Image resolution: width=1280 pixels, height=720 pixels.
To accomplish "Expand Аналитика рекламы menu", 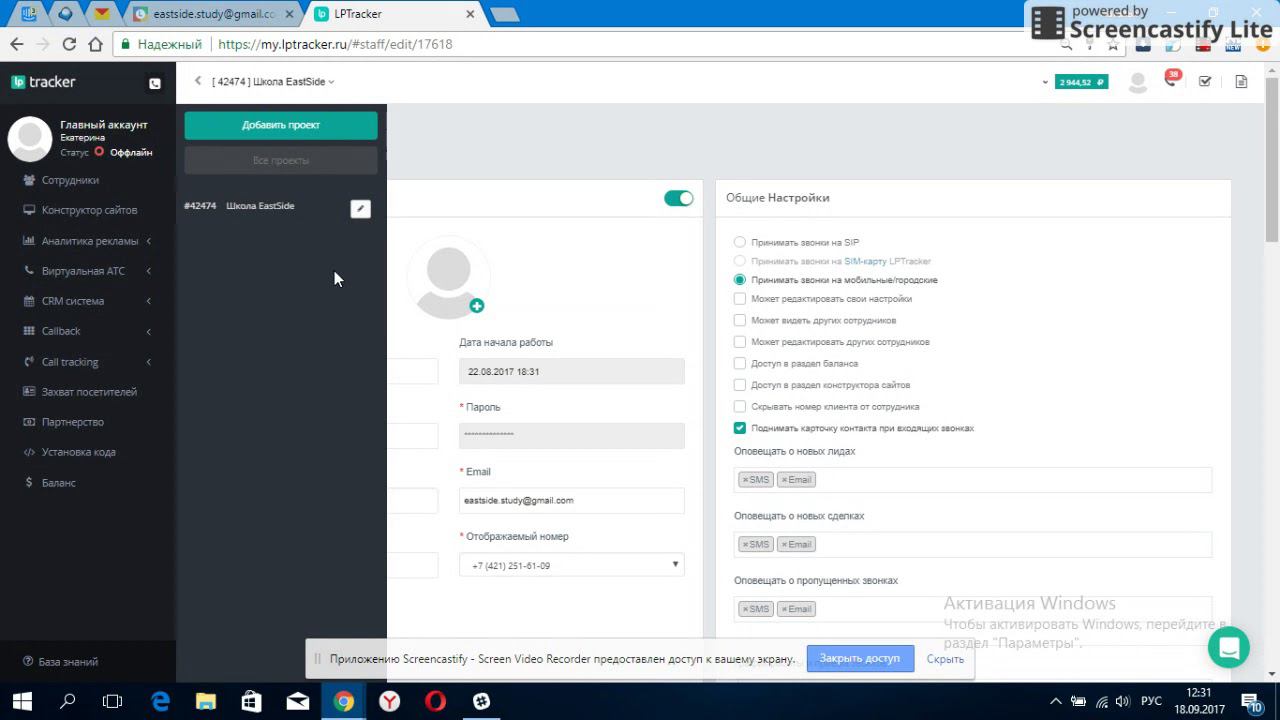I will (x=88, y=241).
